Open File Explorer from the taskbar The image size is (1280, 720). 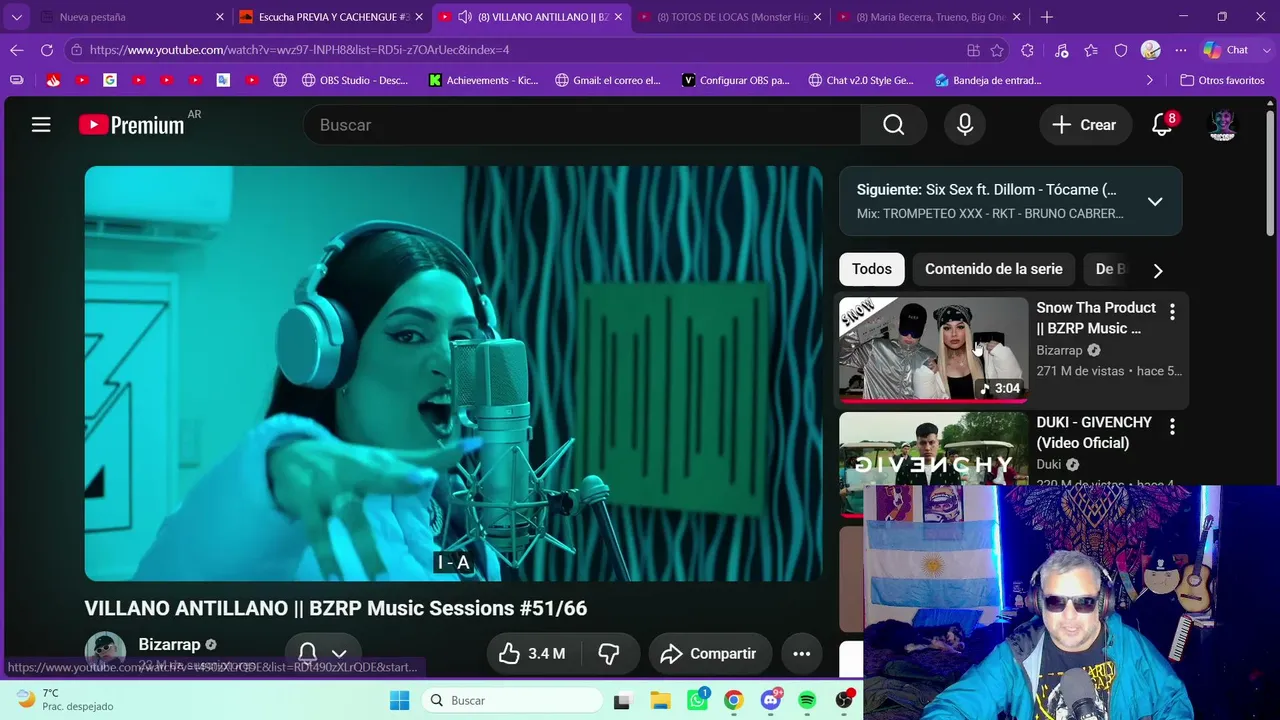[660, 700]
